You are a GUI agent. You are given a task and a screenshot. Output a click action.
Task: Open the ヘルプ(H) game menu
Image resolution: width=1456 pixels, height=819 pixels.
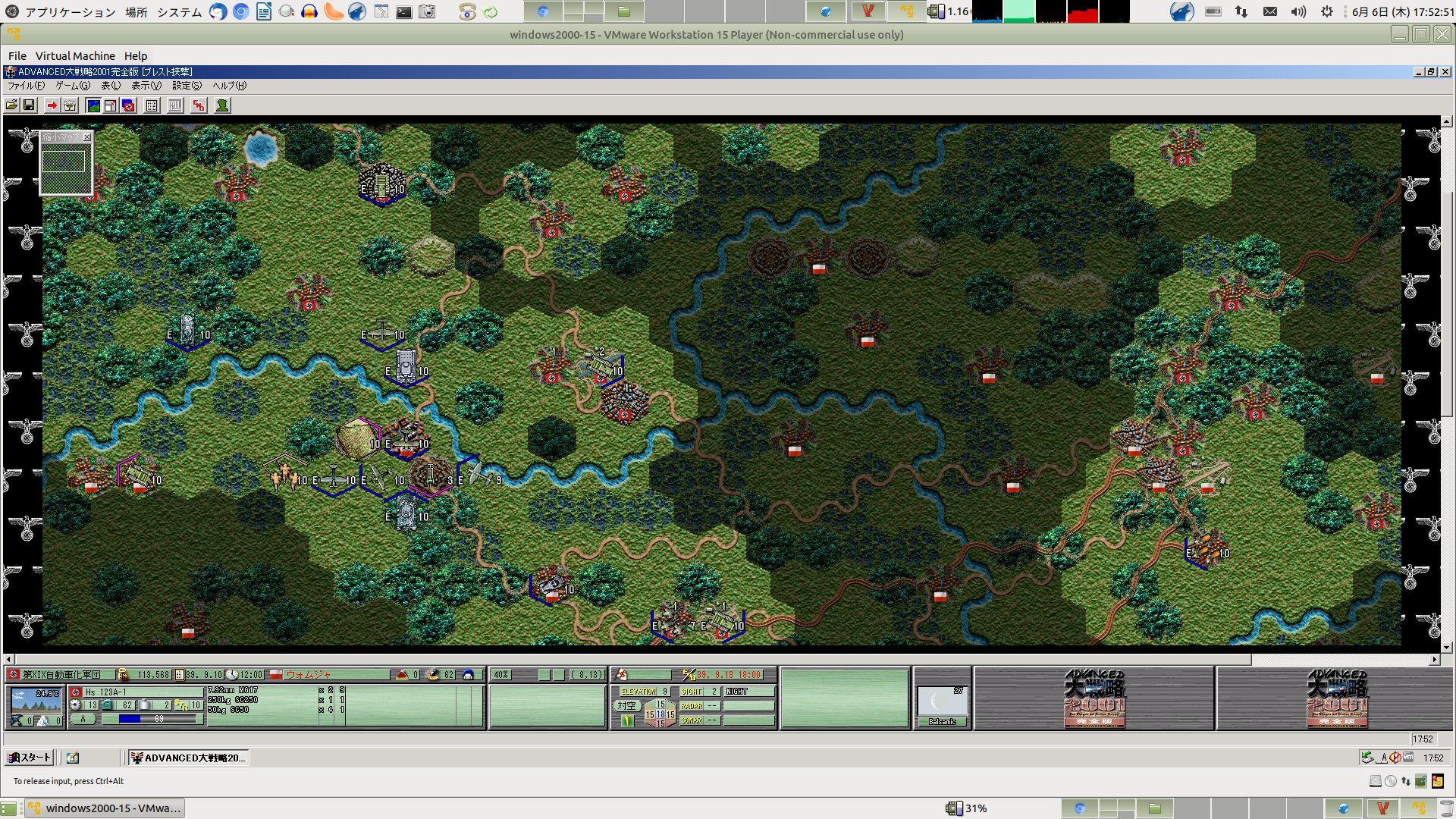(230, 86)
